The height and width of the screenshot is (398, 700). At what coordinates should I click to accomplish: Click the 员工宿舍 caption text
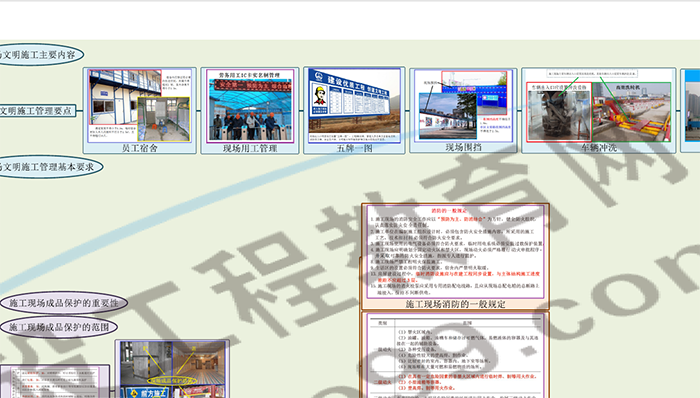(x=140, y=148)
